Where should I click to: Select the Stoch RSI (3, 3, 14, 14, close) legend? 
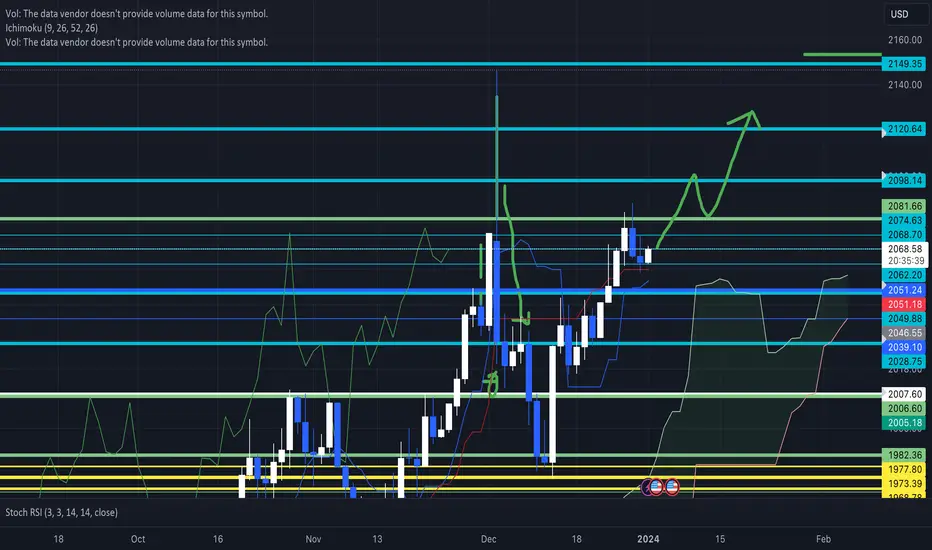click(62, 513)
